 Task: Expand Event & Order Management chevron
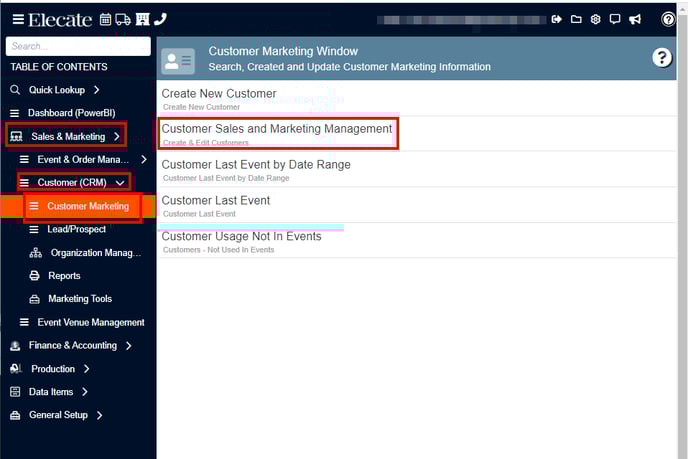(144, 159)
